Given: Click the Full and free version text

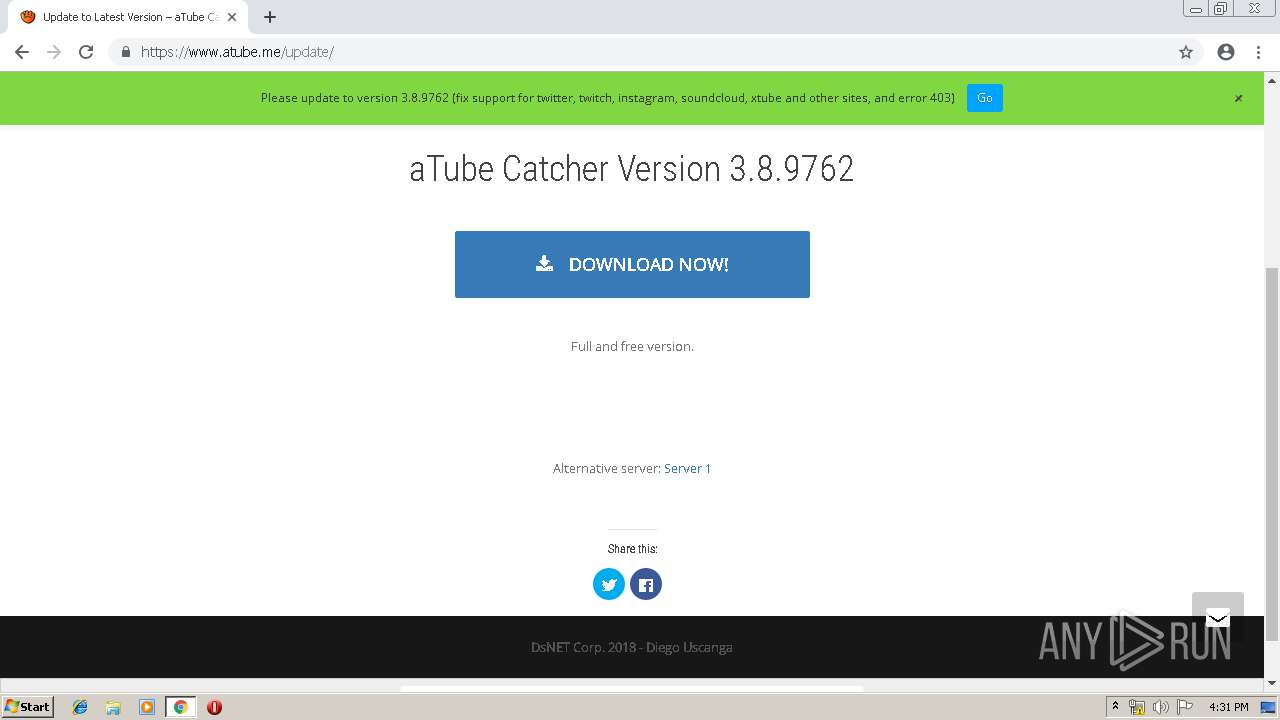Looking at the screenshot, I should tap(632, 346).
